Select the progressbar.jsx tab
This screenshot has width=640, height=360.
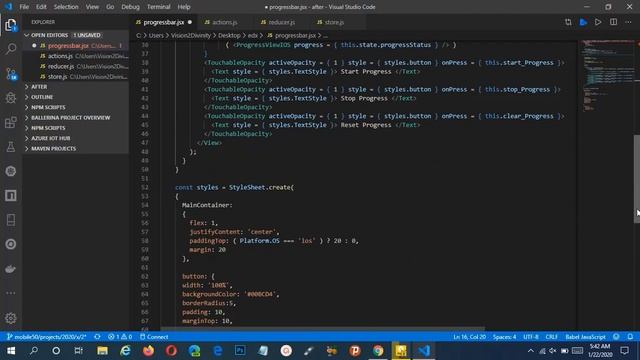click(164, 22)
